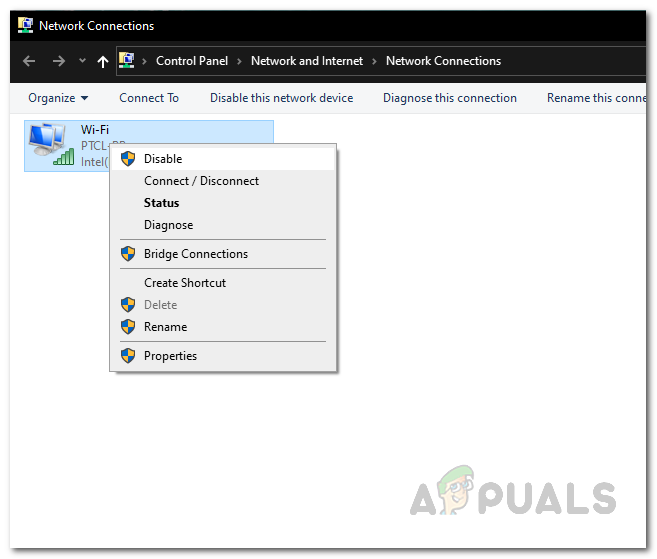Screen dimensions: 657x559
Task: Click shield icon beside Delete
Action: [128, 305]
